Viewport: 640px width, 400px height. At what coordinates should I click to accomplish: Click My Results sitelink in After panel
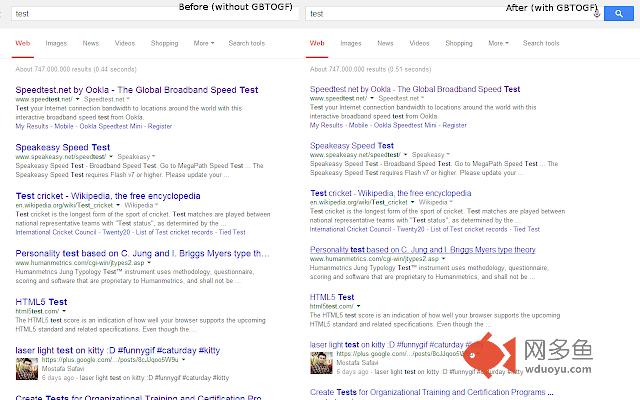[x=326, y=125]
